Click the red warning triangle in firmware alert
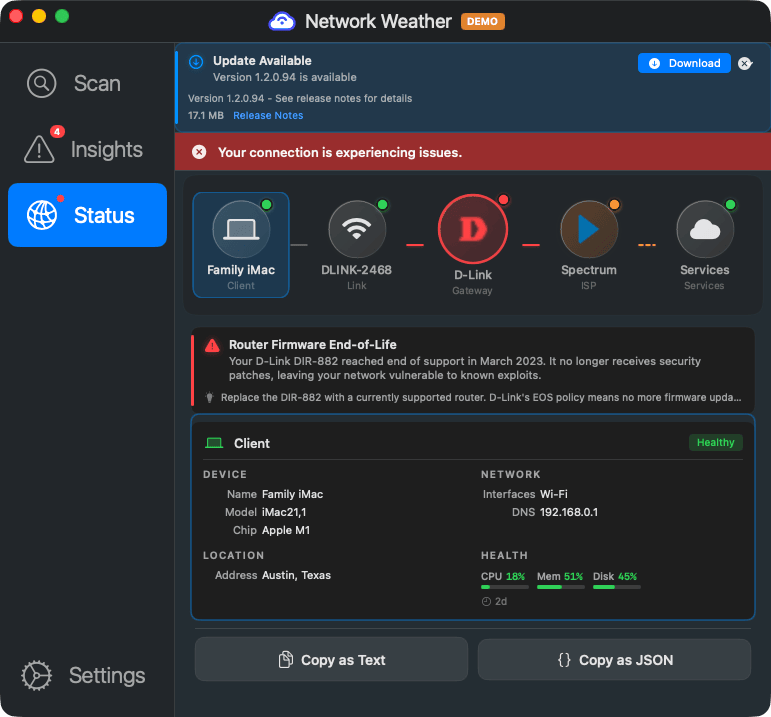Screen dimensions: 771x717 [x=212, y=346]
